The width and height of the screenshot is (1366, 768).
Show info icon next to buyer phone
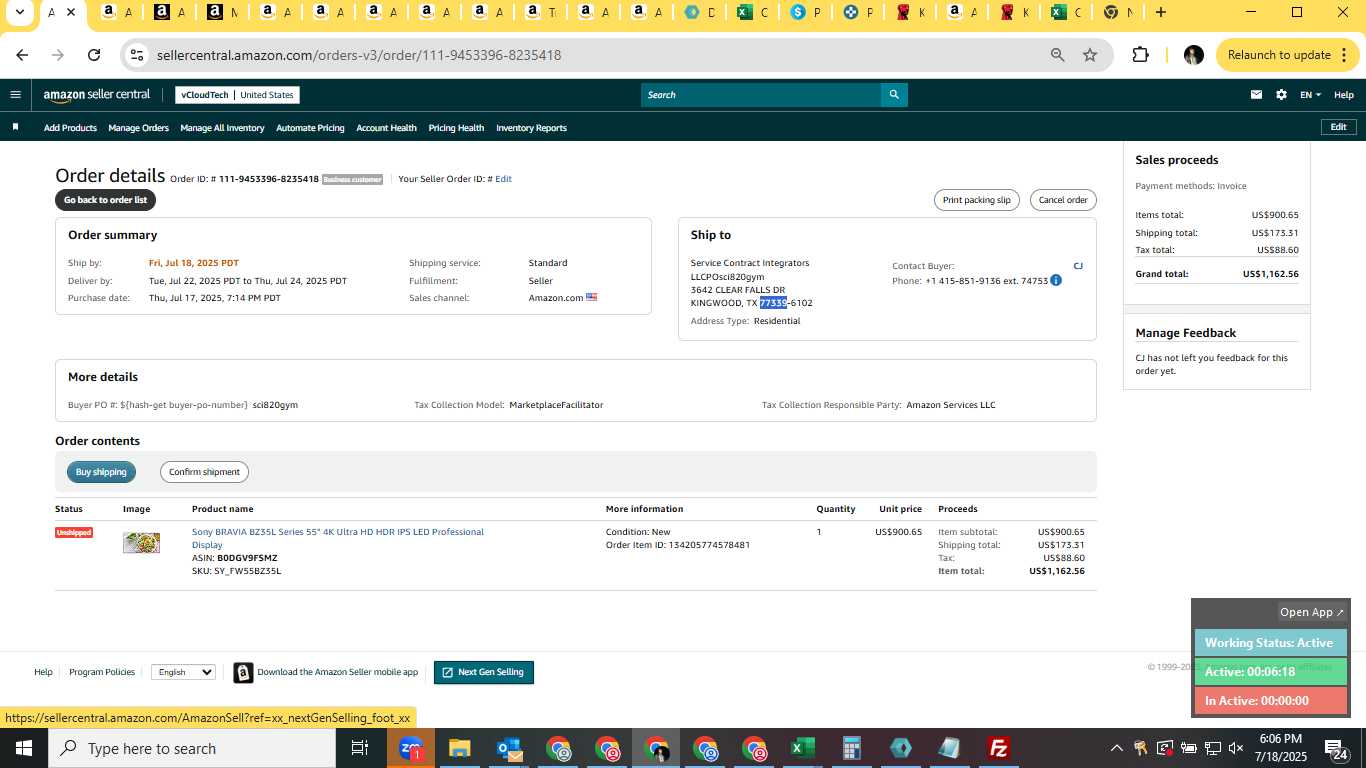[x=1056, y=280]
